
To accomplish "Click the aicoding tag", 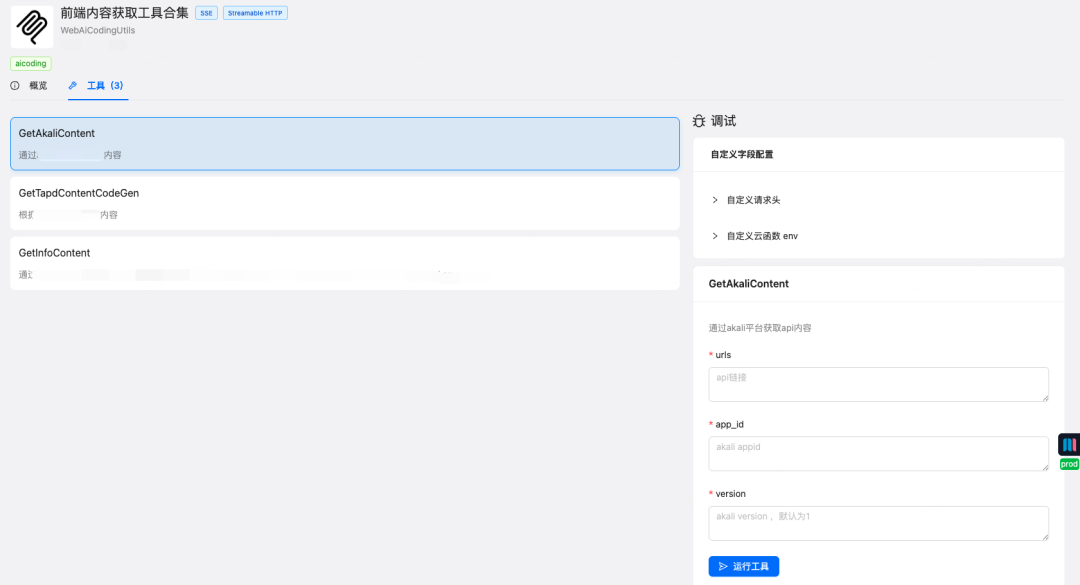I will click(31, 63).
